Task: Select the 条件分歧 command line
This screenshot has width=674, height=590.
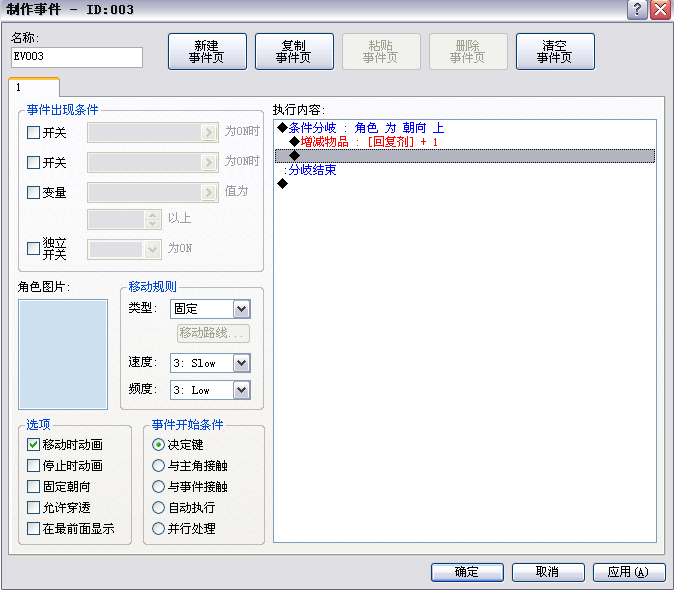Action: point(465,128)
